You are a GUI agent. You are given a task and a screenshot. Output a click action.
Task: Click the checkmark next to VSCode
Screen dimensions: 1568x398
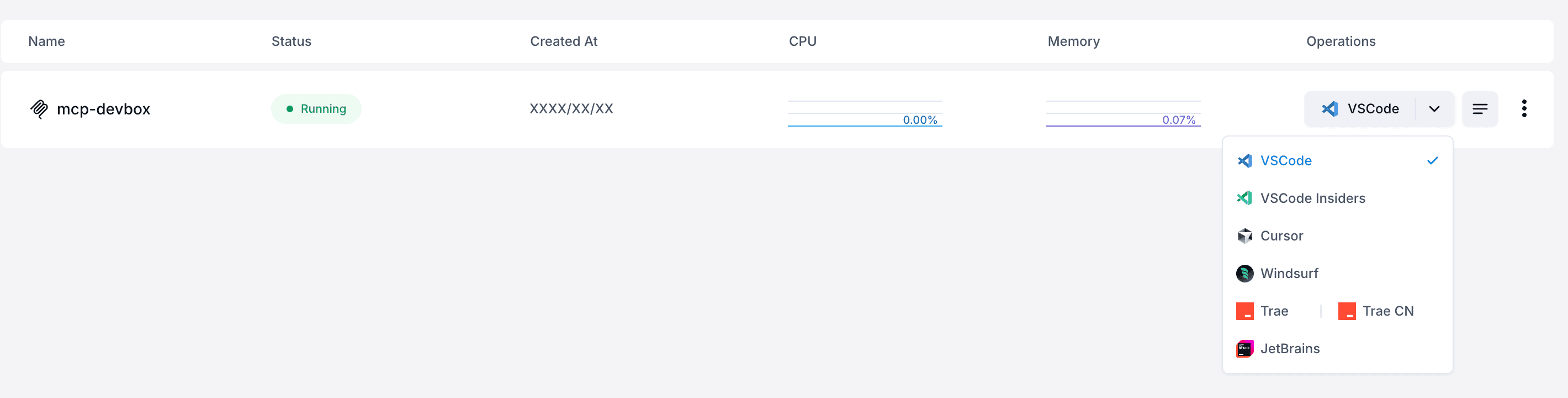coord(1433,160)
